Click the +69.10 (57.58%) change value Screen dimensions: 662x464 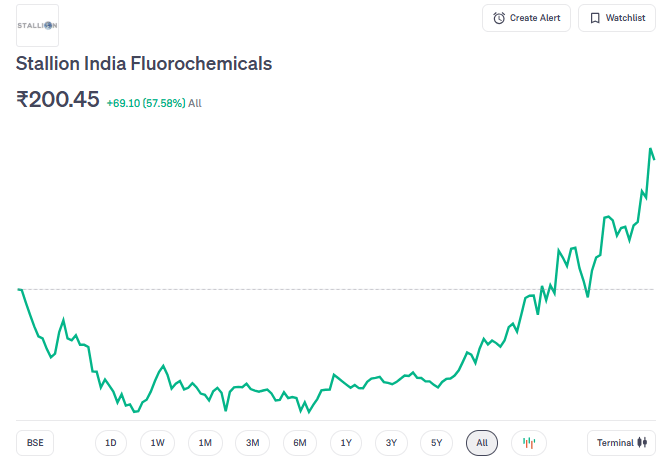146,103
